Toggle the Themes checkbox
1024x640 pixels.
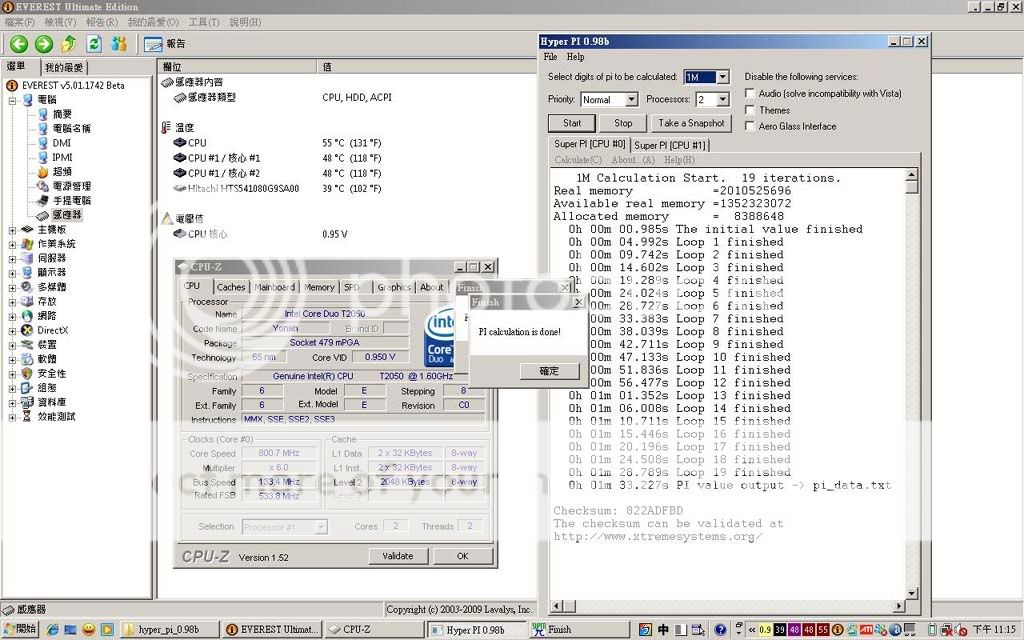coord(750,110)
